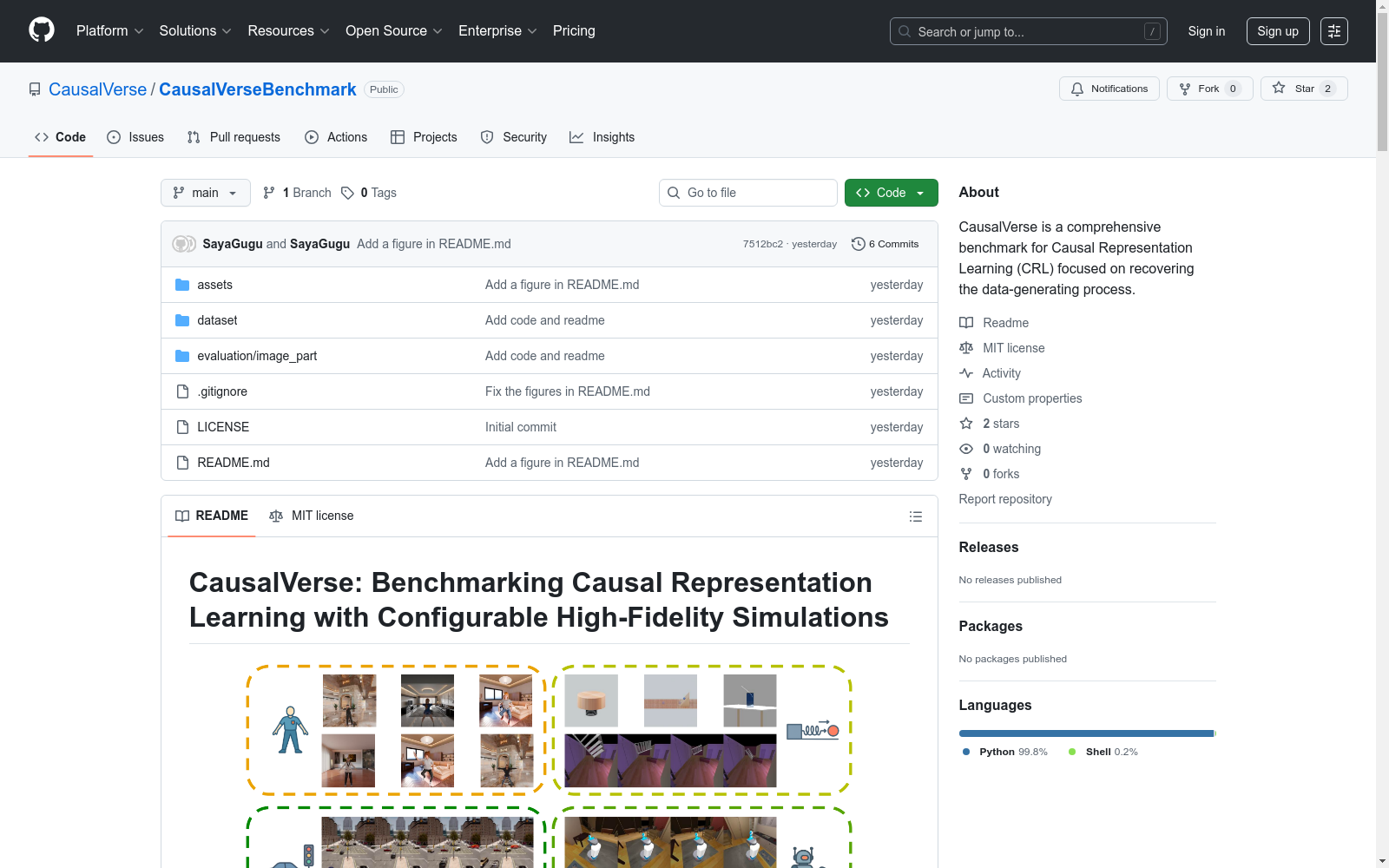
Task: Open the CausalVerse owner link
Action: (98, 89)
